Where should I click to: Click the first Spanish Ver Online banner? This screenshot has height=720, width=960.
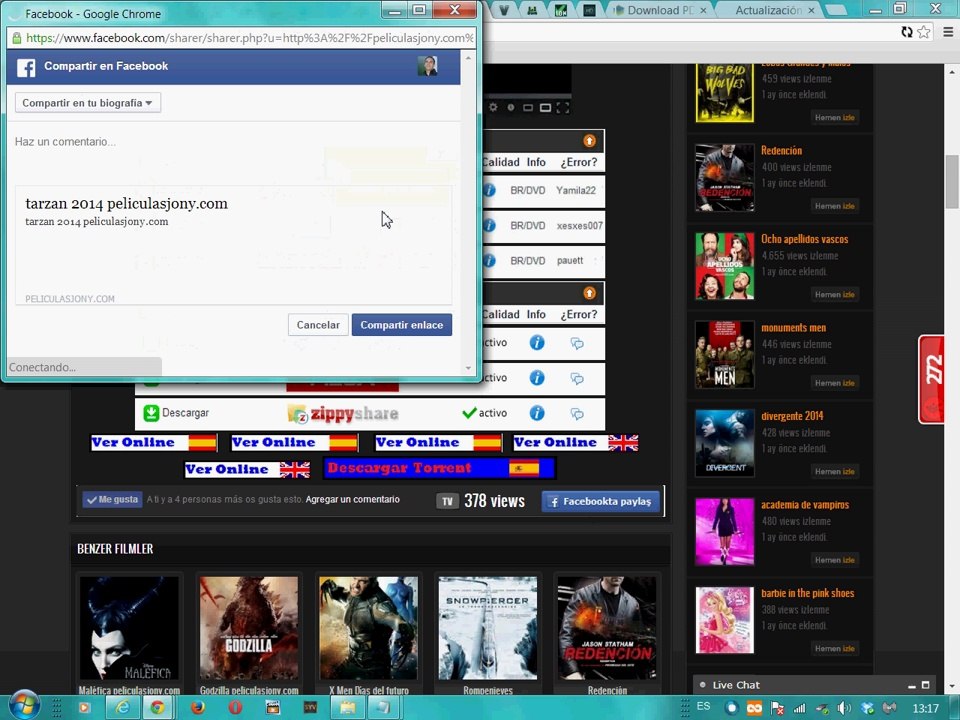pos(154,442)
